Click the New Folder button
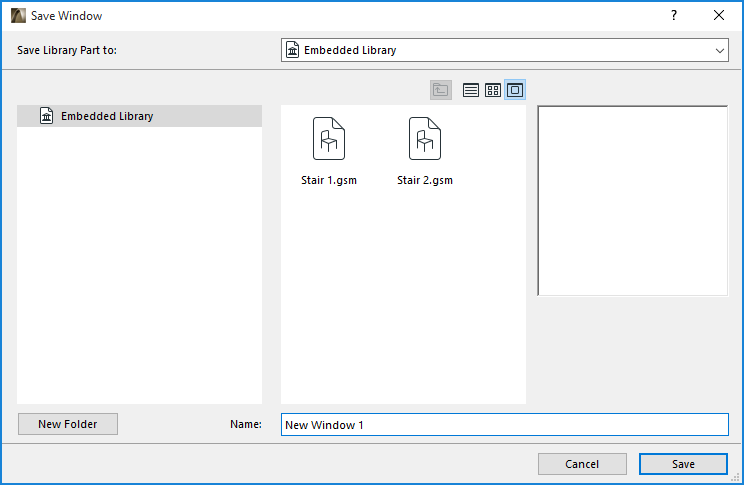 tap(68, 424)
